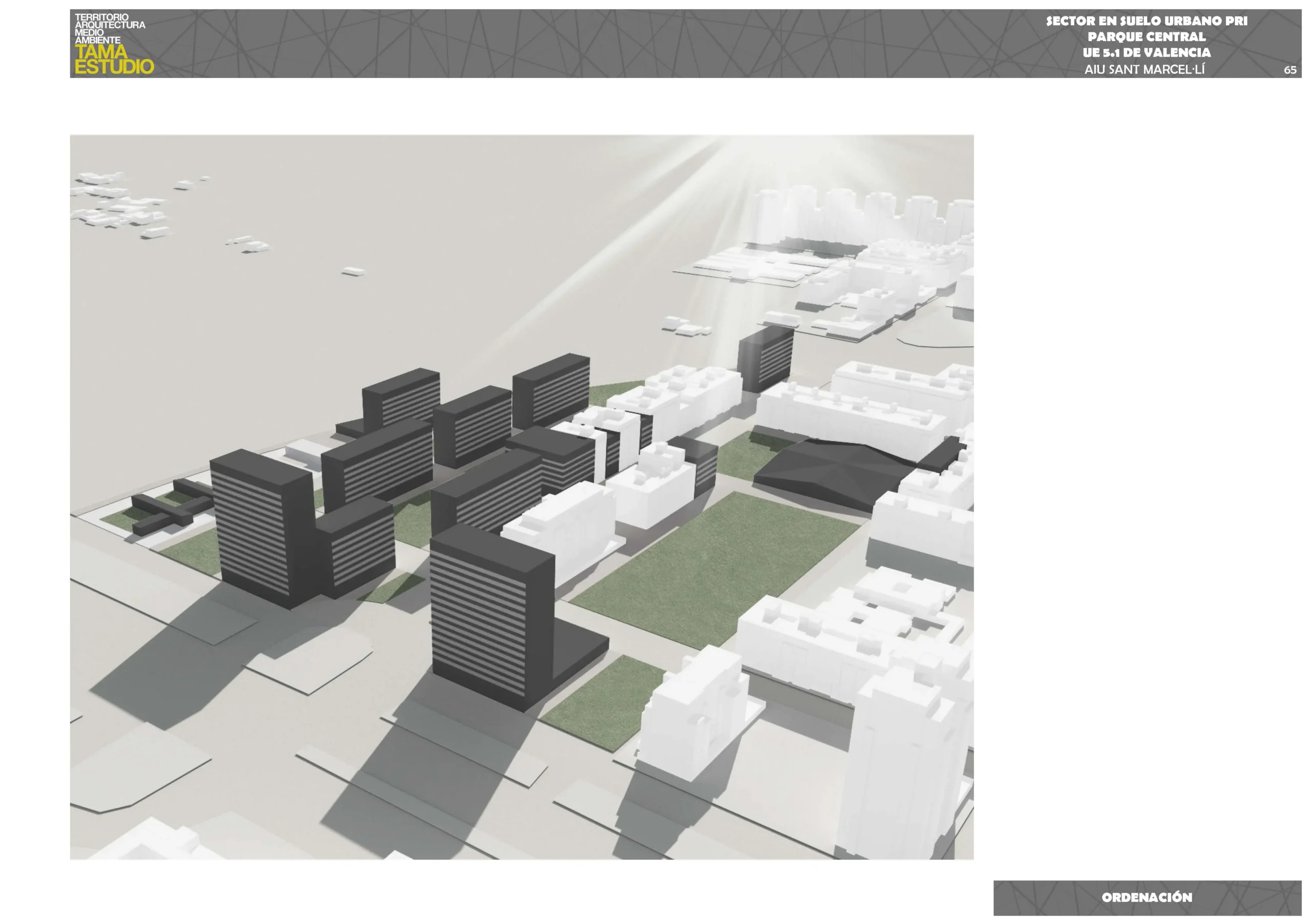Click page number 65 in header
This screenshot has height=924, width=1311.
1289,70
